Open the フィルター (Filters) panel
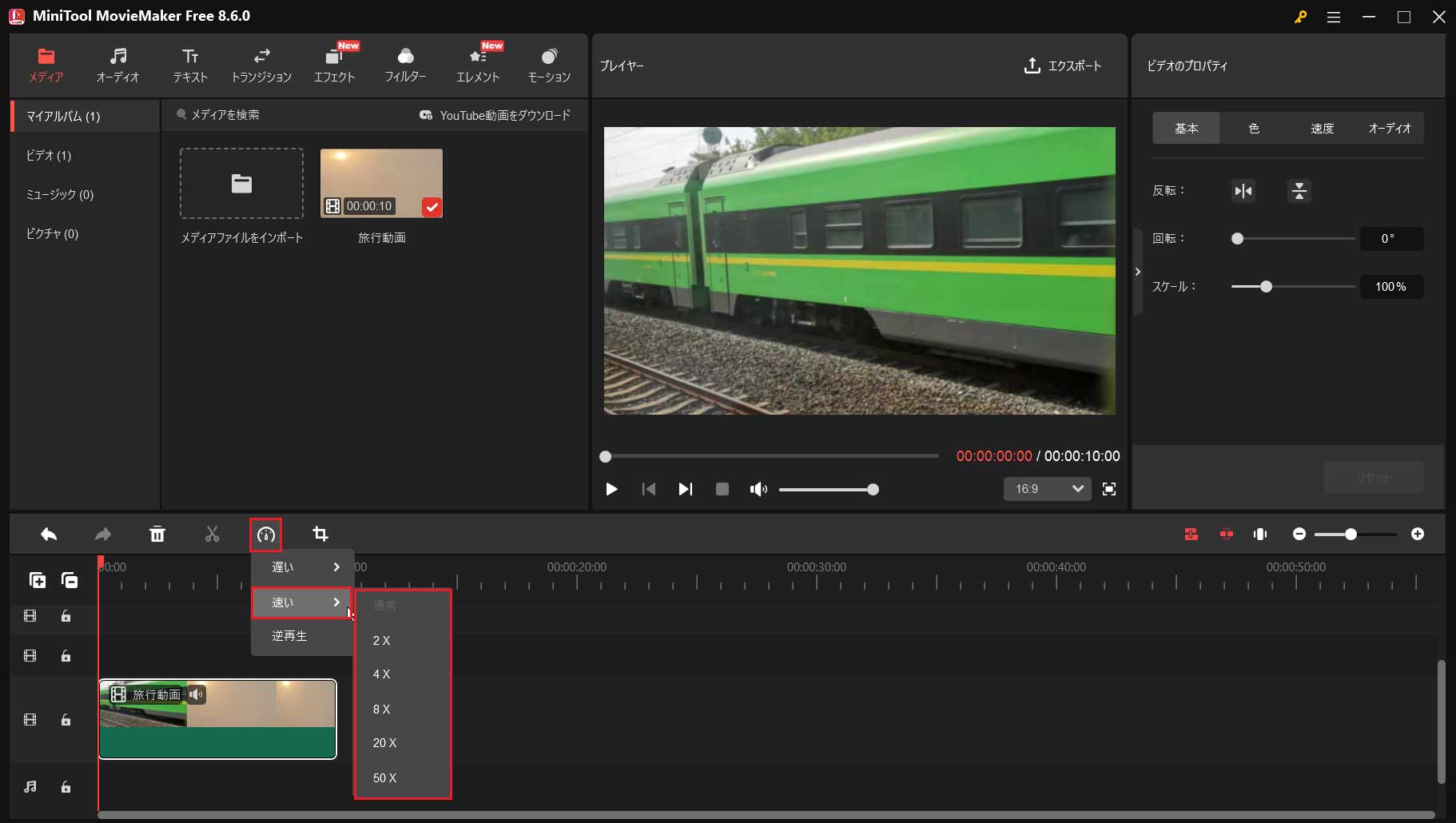This screenshot has height=823, width=1456. (405, 64)
